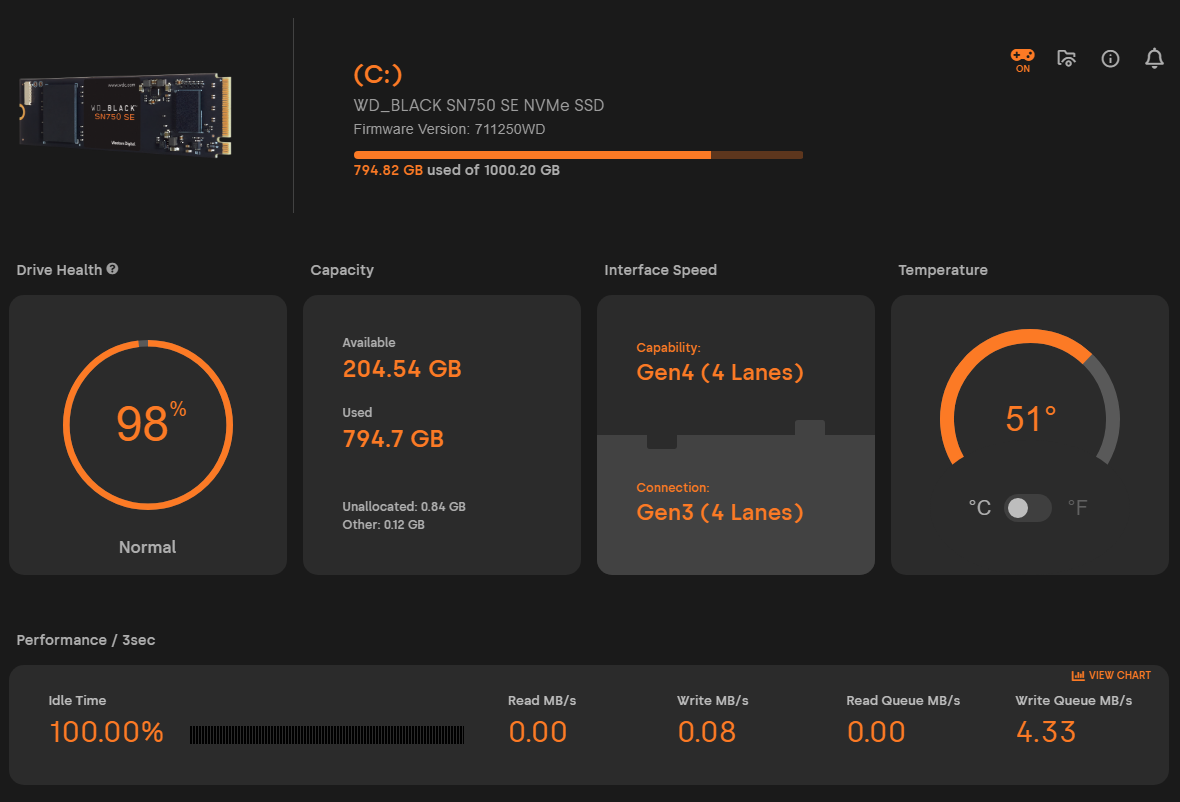Open the notifications bell
The image size is (1180, 802).
pyautogui.click(x=1154, y=59)
